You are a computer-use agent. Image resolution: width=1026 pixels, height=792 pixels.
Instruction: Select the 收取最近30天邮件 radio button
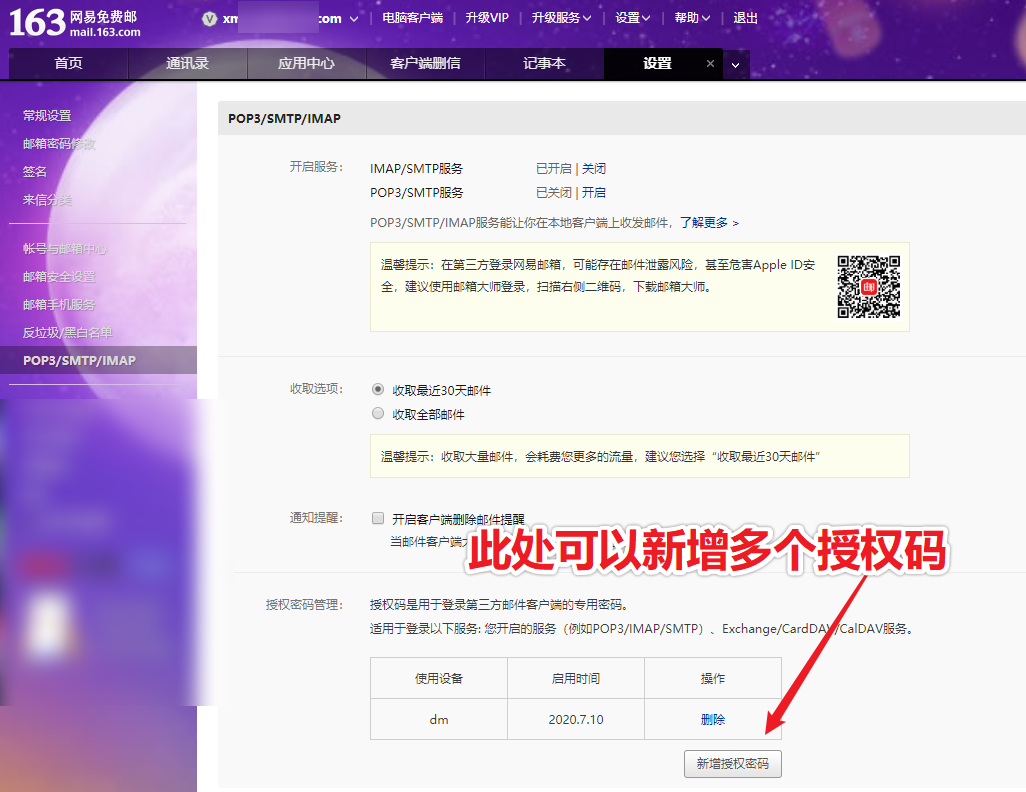click(378, 389)
